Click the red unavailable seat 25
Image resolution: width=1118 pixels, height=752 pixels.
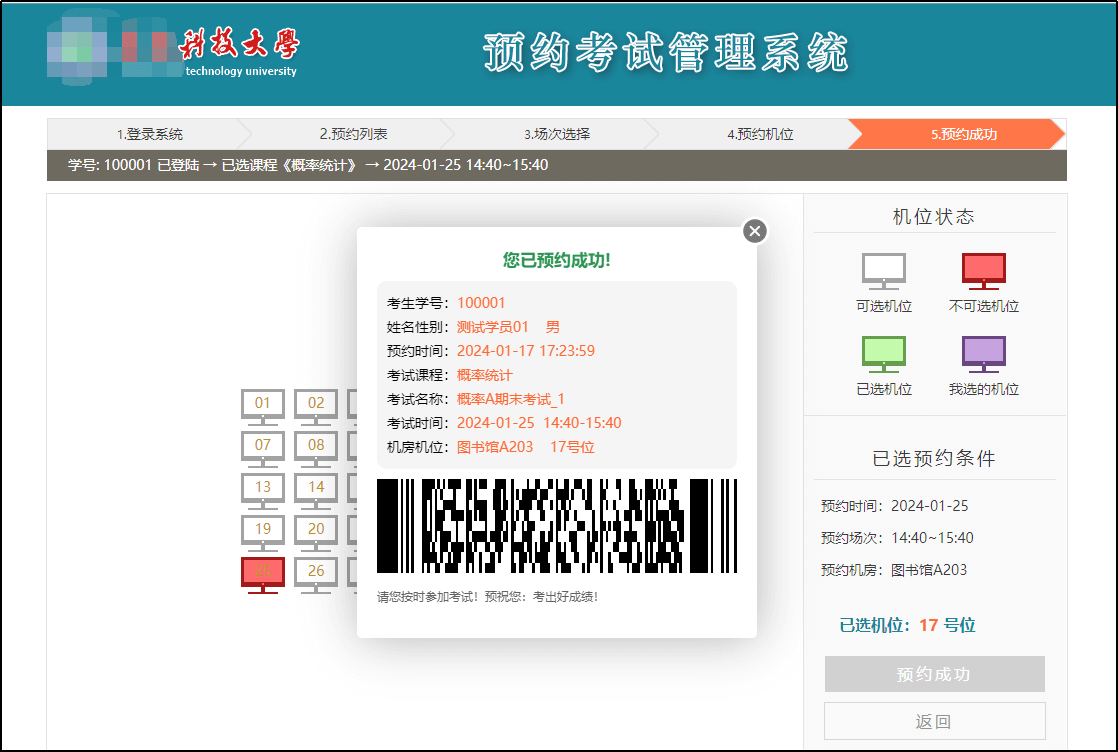point(262,575)
